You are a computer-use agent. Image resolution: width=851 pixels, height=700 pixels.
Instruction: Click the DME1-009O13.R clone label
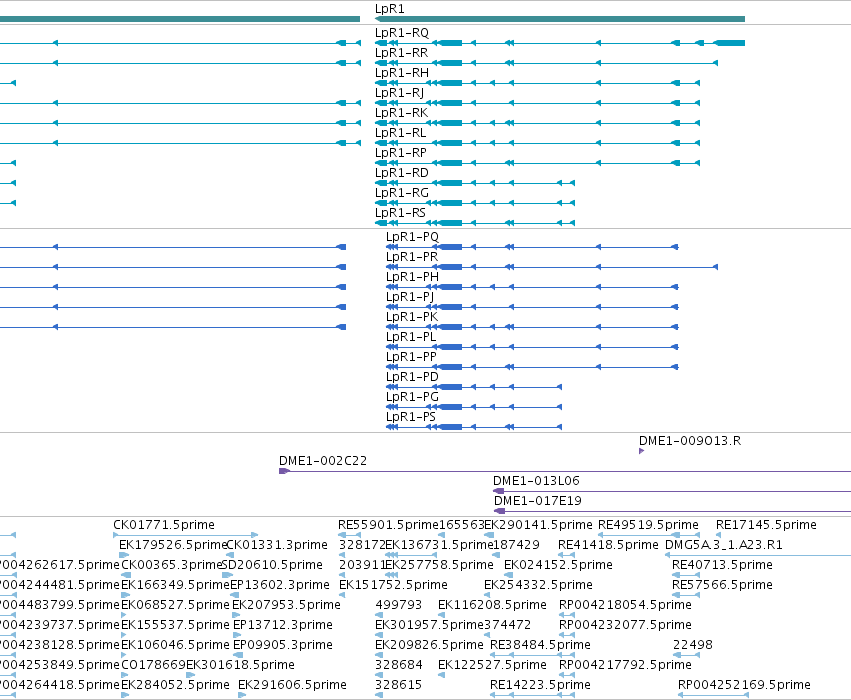[690, 441]
